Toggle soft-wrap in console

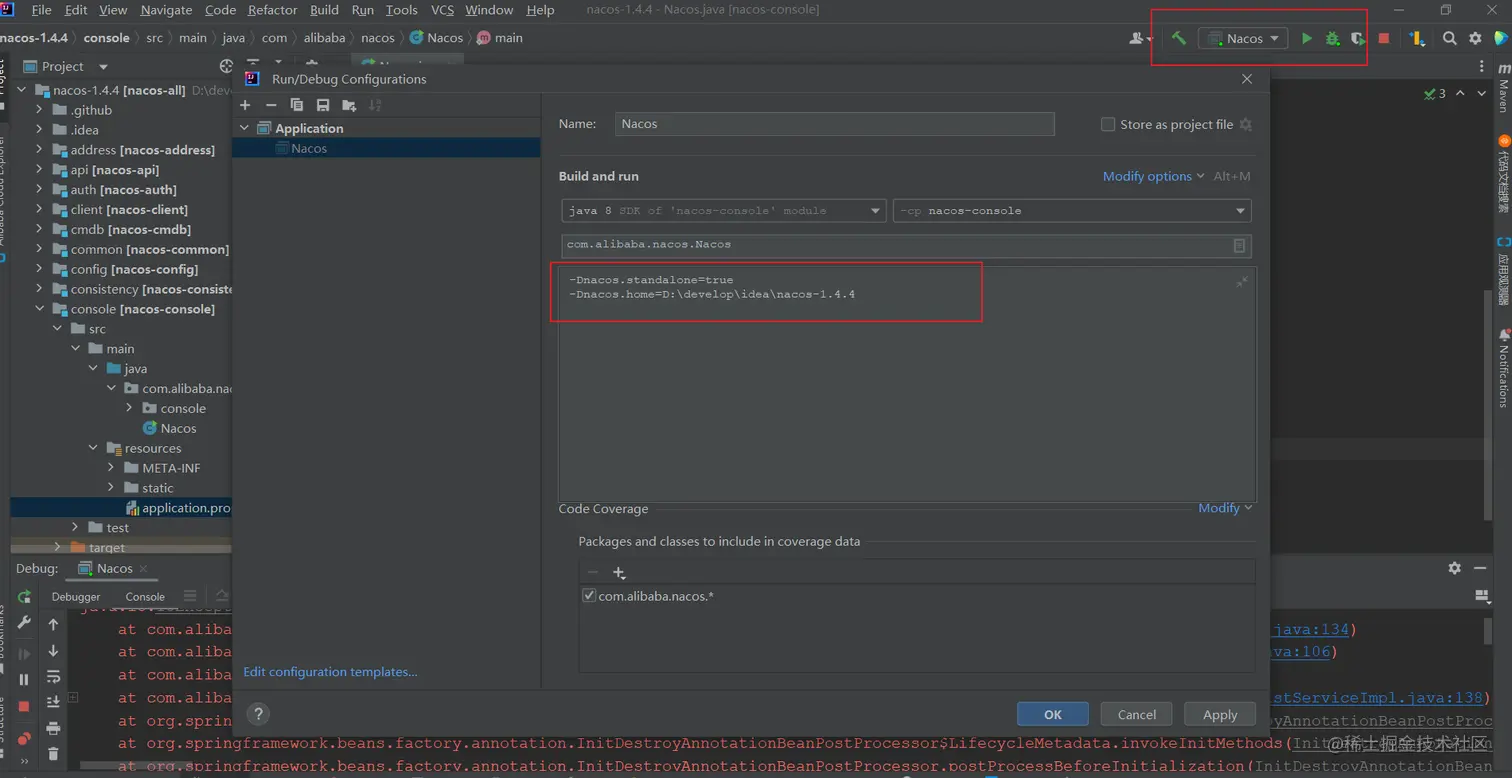54,676
